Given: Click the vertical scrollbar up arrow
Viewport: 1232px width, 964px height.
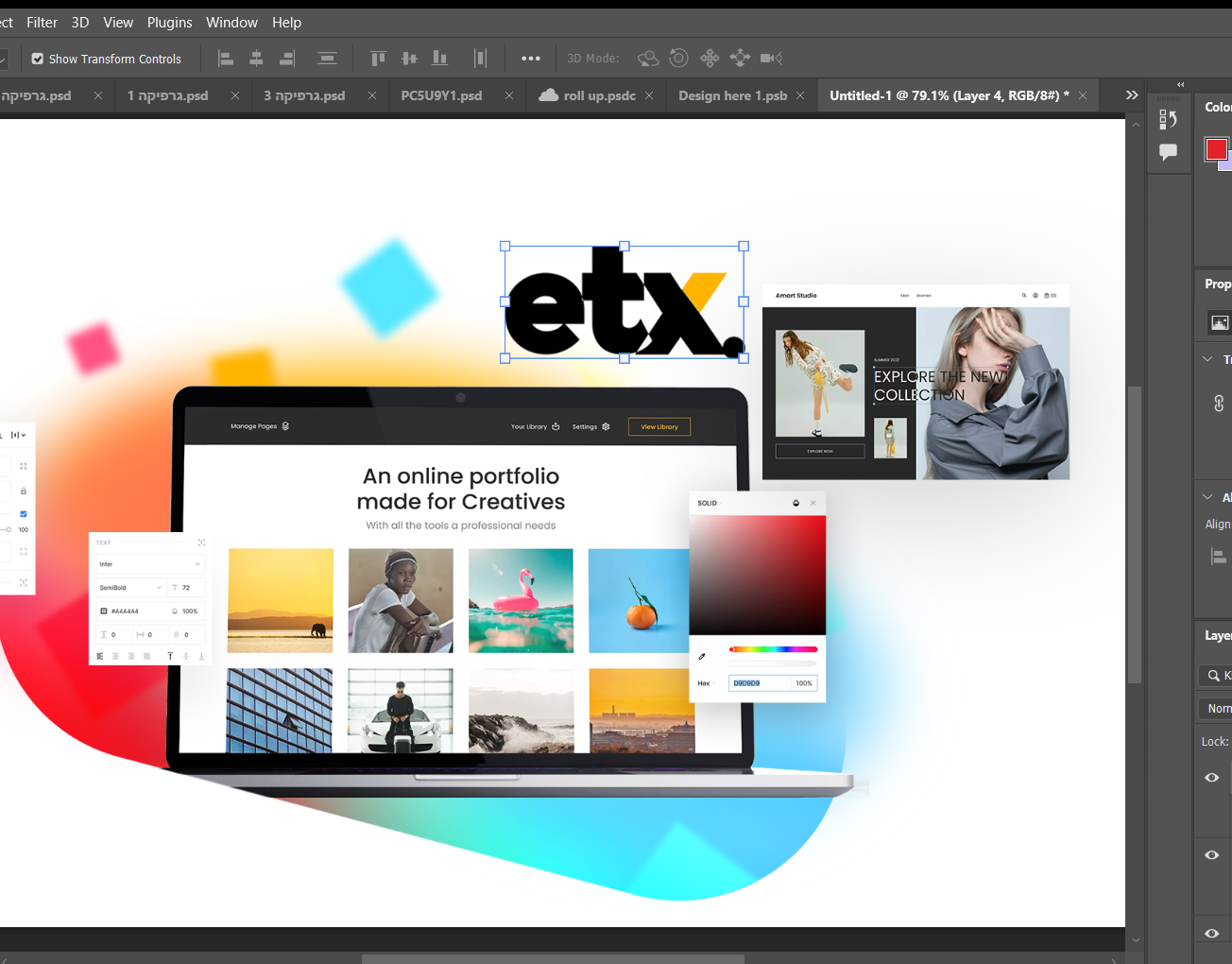Looking at the screenshot, I should [1135, 123].
